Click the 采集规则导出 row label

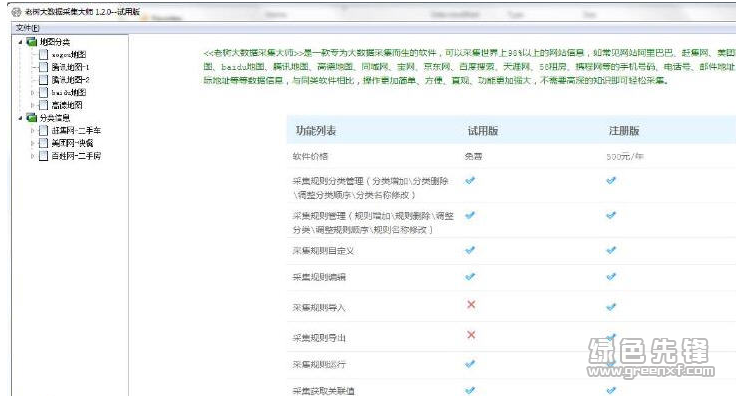tap(319, 338)
